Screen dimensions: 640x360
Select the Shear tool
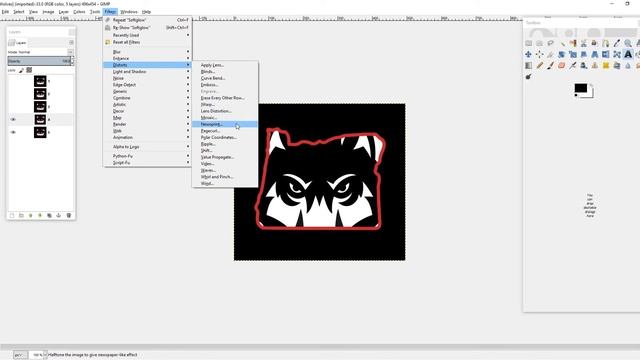584,54
